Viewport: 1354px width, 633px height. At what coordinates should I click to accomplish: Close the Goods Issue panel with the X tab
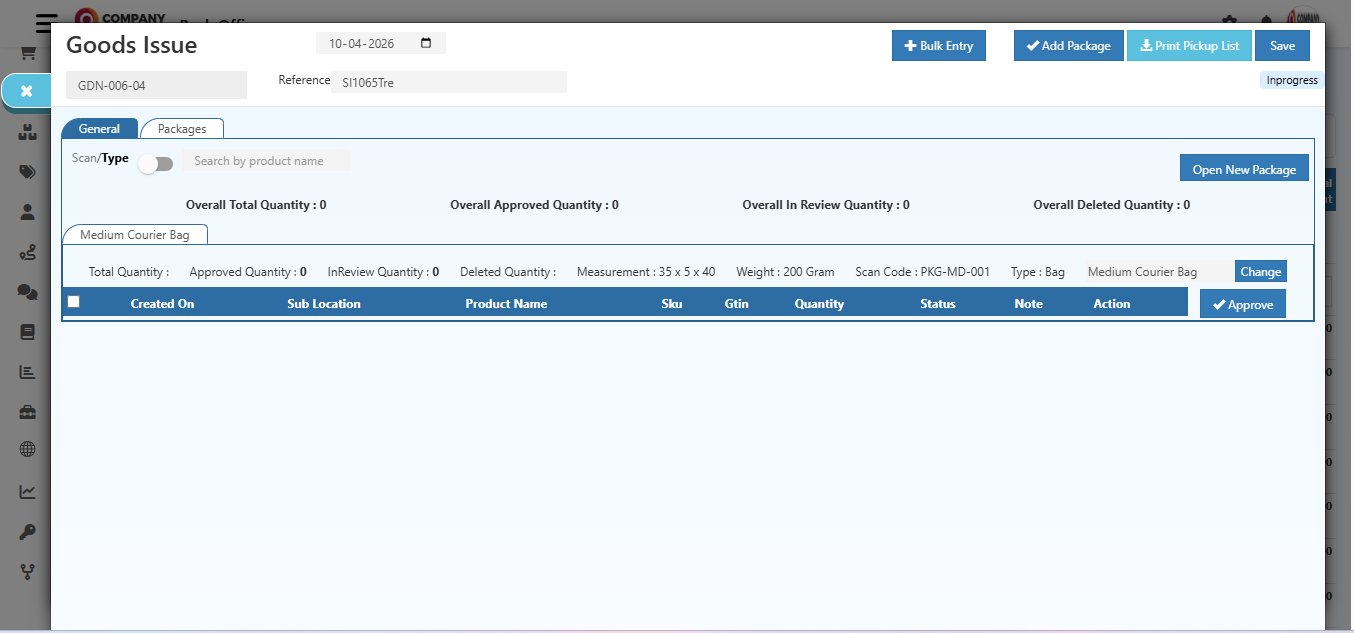coord(27,91)
